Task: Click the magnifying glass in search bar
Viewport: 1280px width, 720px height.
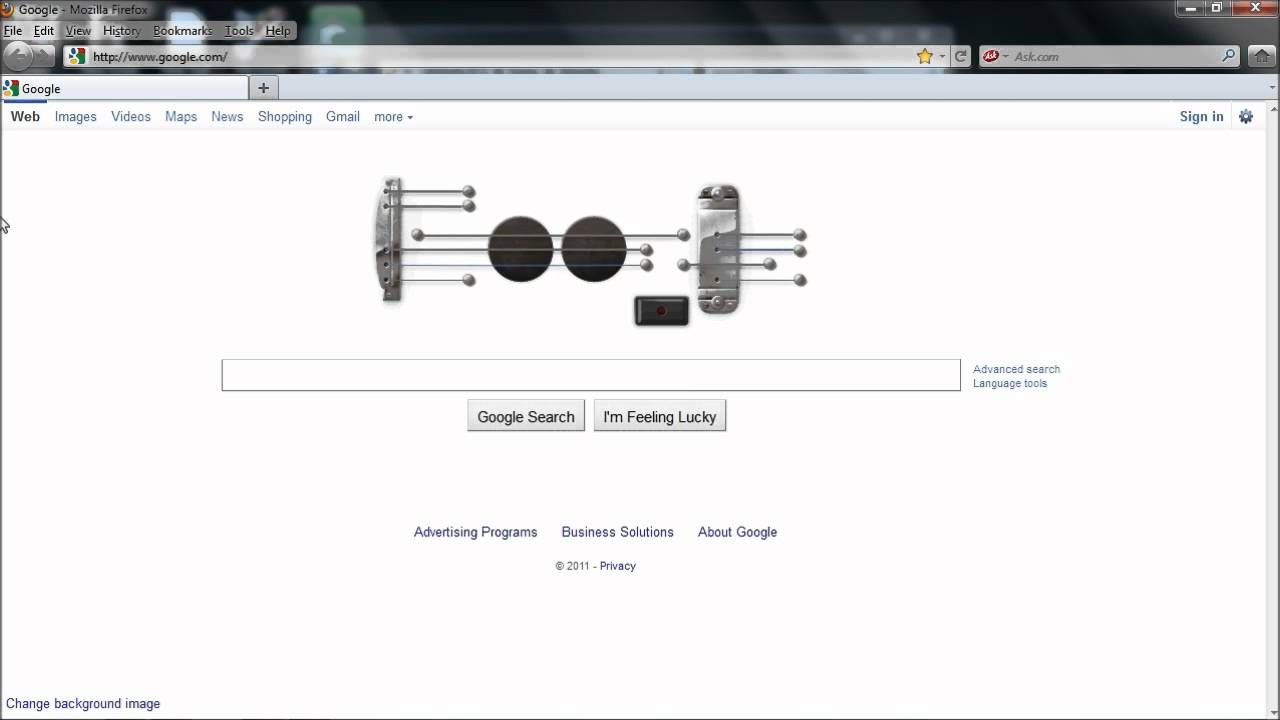Action: click(1229, 56)
